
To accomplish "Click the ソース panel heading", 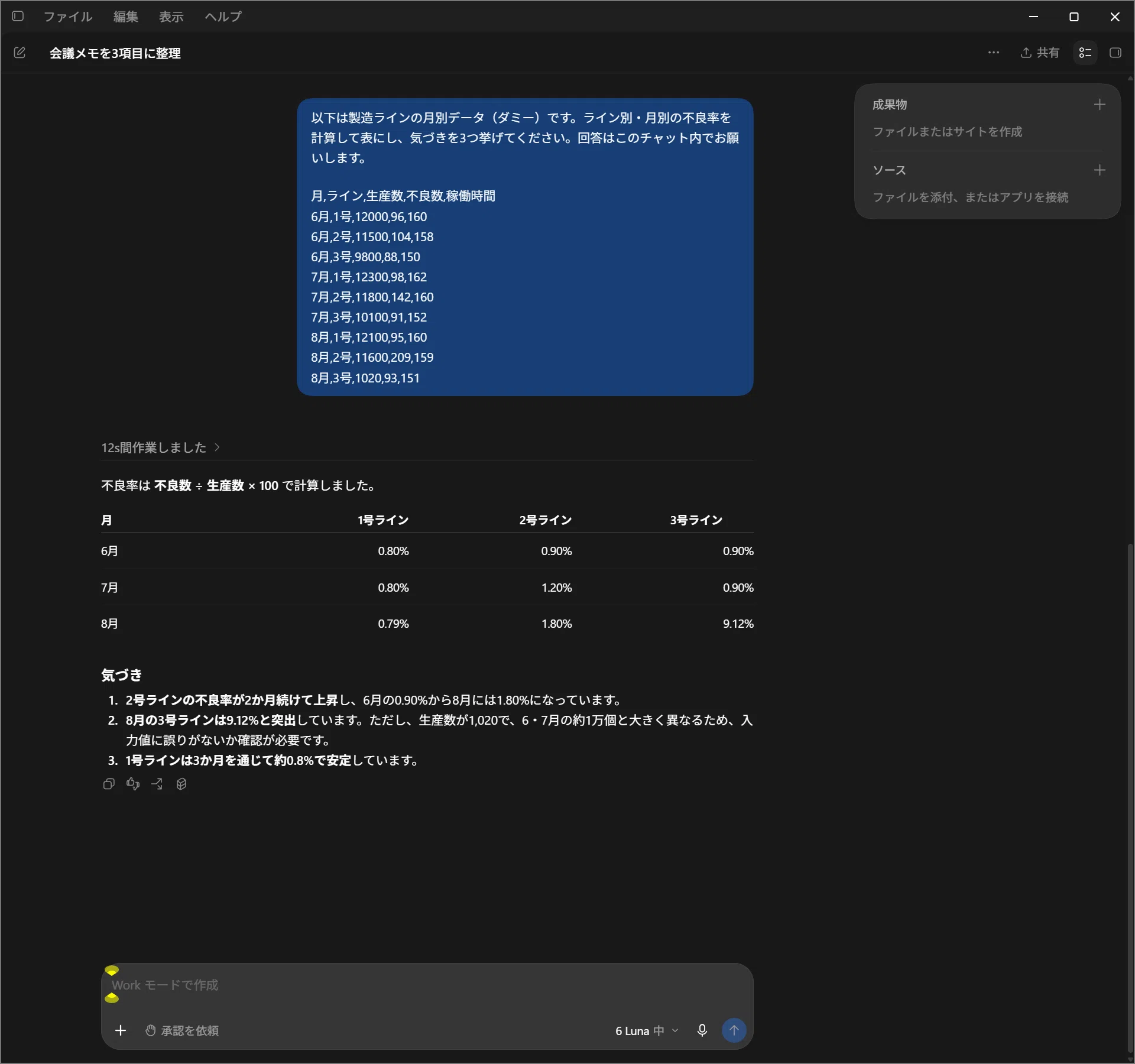I will [x=889, y=170].
